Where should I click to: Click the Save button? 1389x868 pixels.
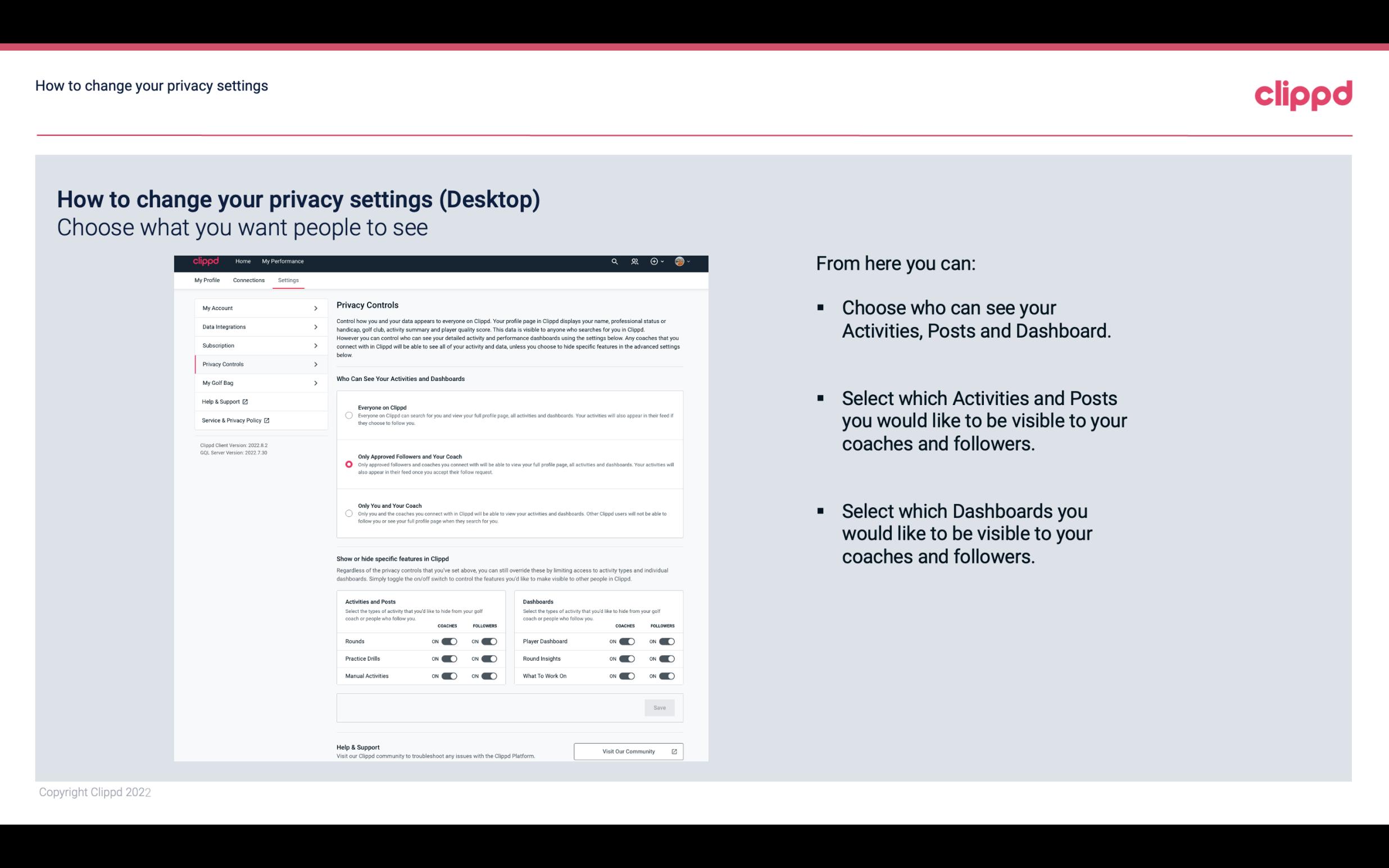click(660, 708)
